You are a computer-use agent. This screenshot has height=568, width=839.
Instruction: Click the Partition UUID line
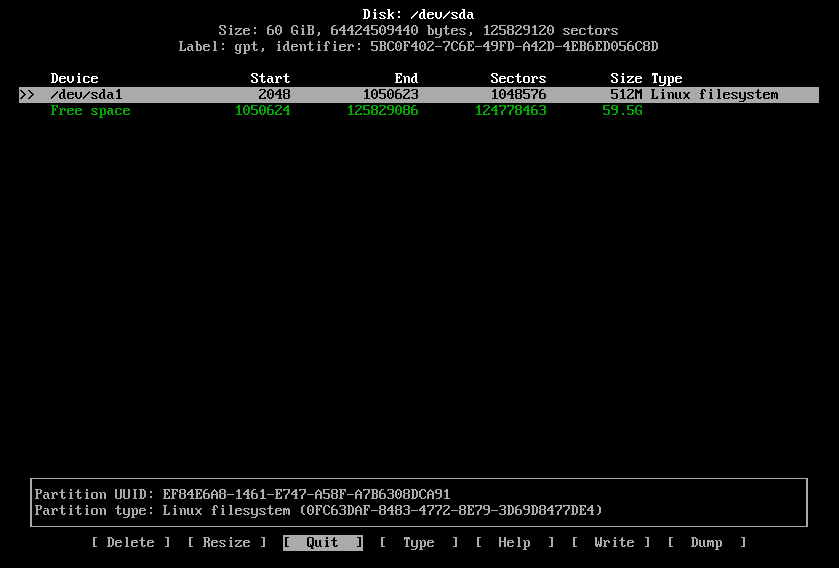[242, 494]
